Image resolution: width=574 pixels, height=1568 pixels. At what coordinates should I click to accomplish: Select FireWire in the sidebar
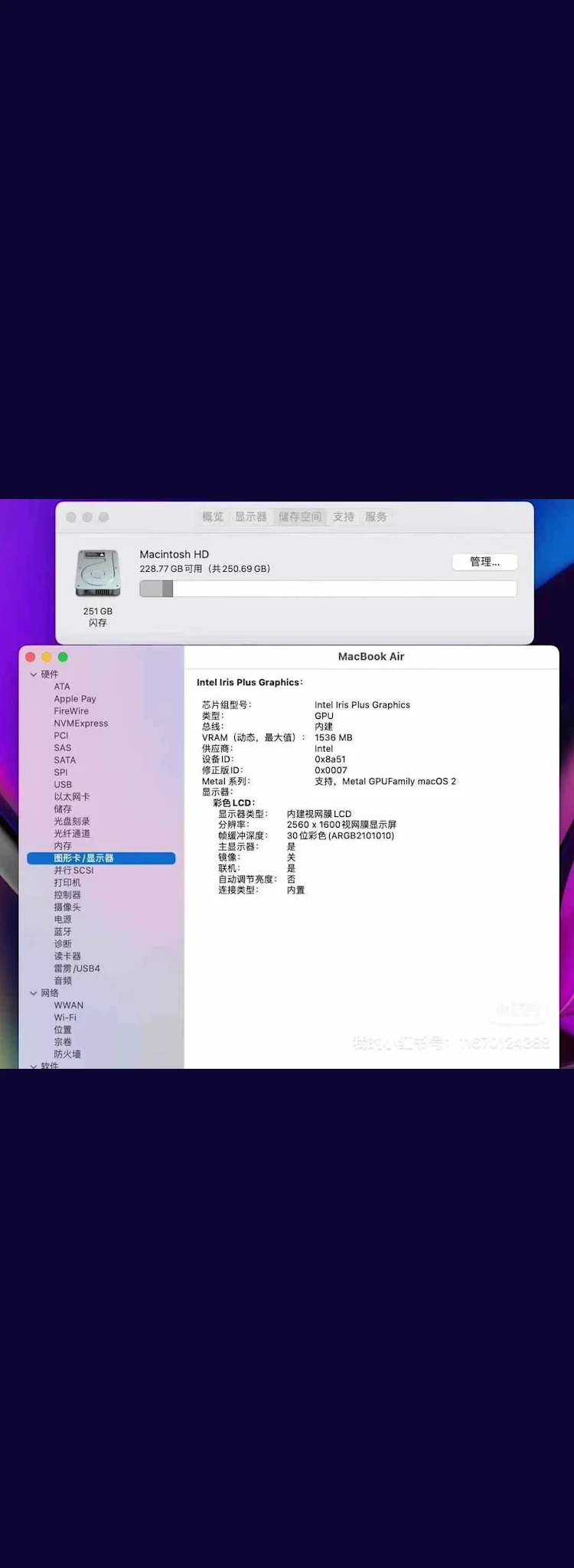pyautogui.click(x=71, y=711)
